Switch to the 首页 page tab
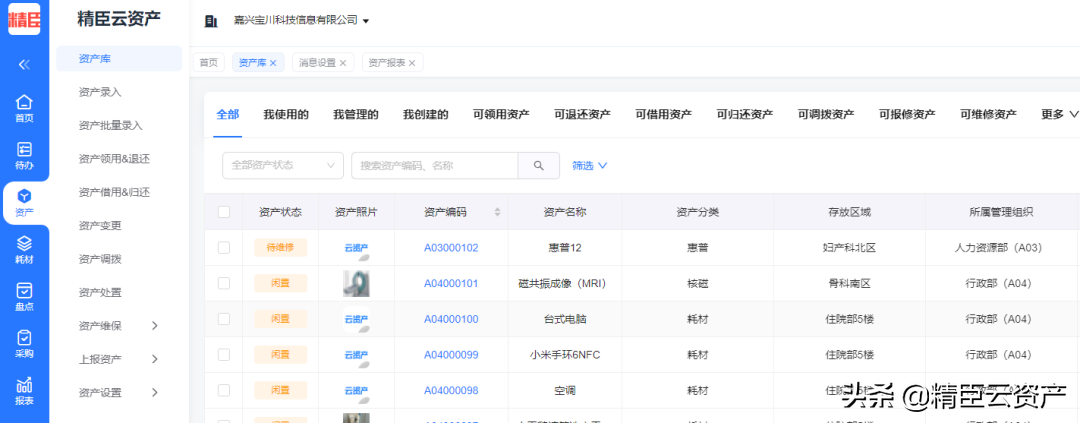 pyautogui.click(x=209, y=63)
